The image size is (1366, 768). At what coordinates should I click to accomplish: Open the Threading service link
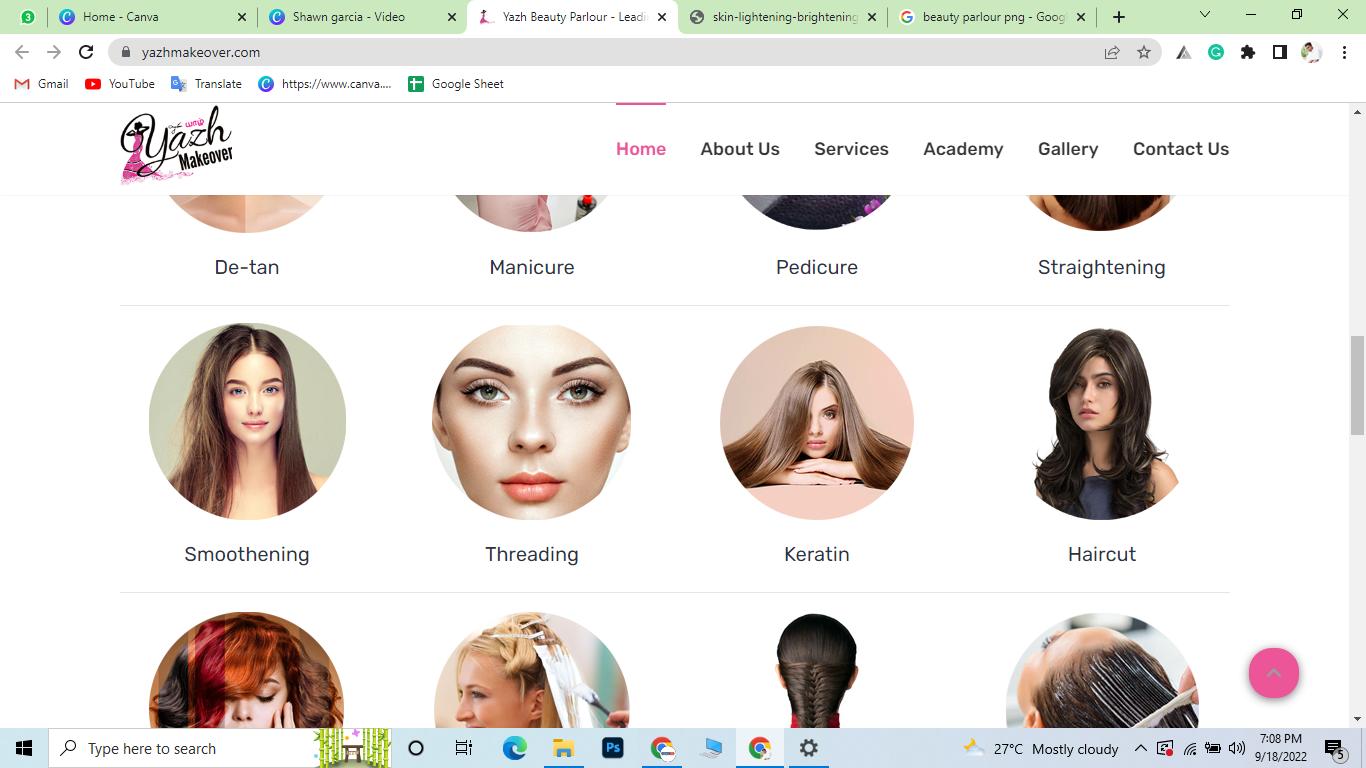click(x=532, y=555)
